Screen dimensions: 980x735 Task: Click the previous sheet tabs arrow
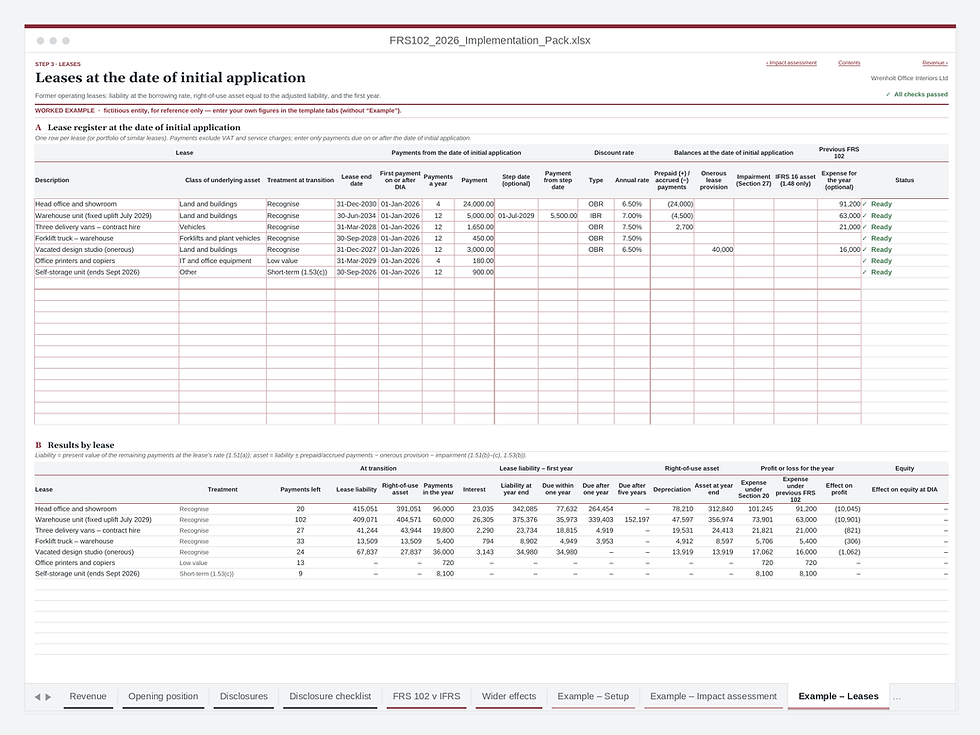[38, 696]
